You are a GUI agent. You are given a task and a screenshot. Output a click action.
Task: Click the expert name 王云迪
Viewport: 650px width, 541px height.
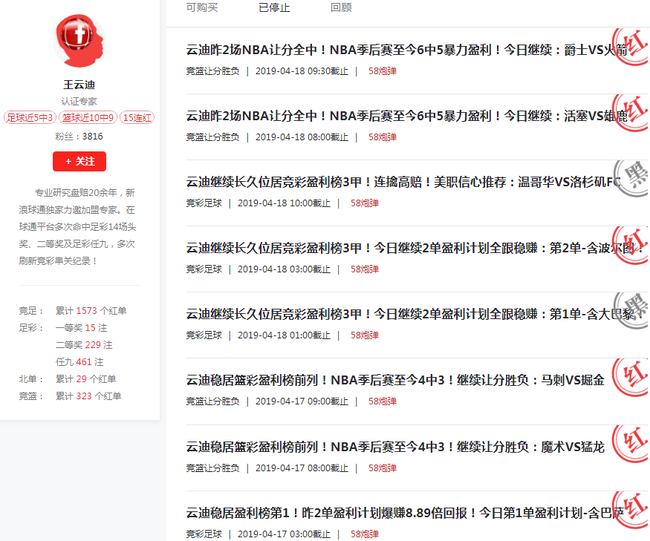coord(79,85)
